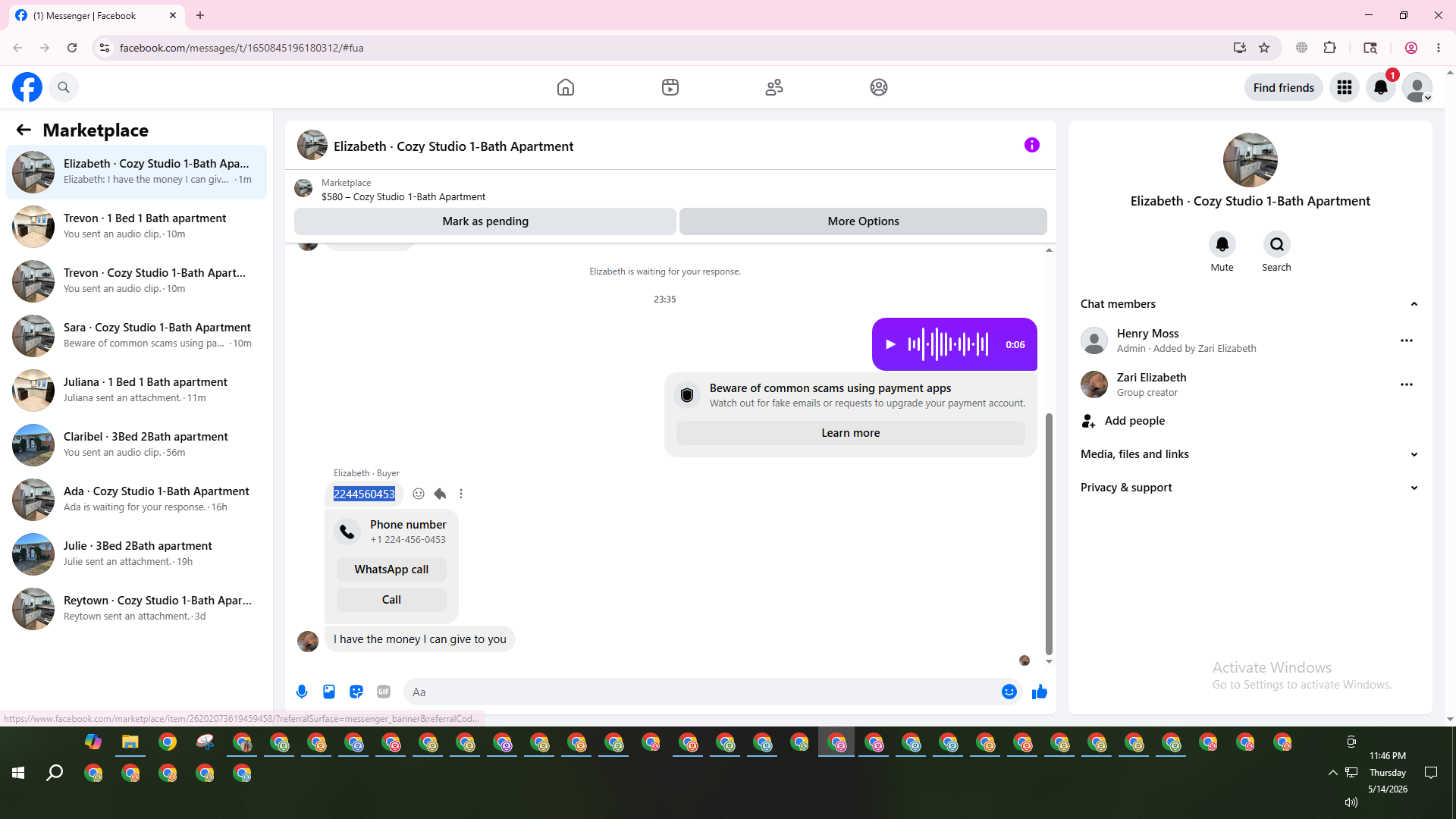Open Trevon Cozy Studio chat
1456x819 pixels.
(x=136, y=281)
